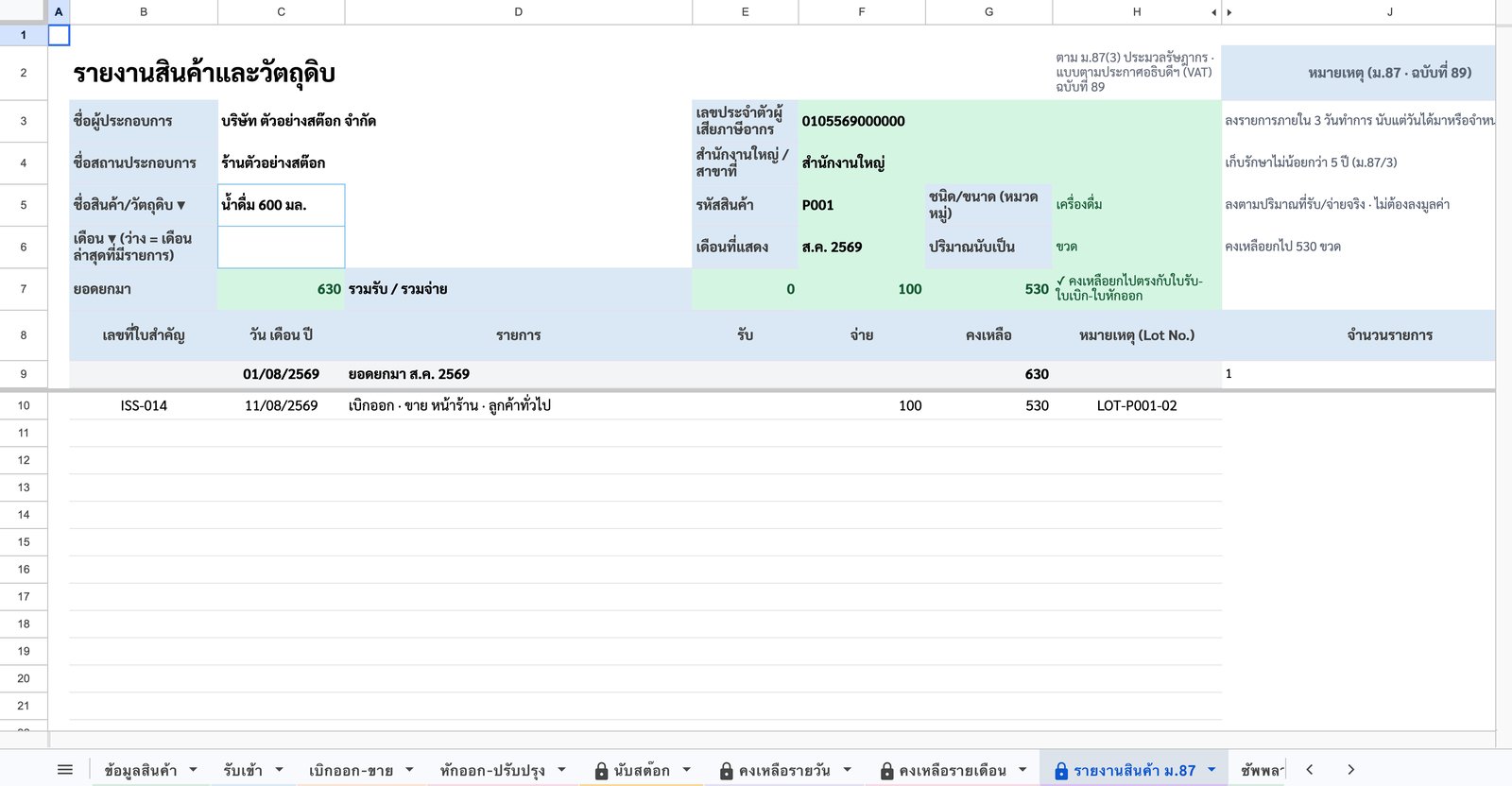This screenshot has height=786, width=1512.
Task: Switch to รับเข้า sheet tab
Action: point(243,770)
